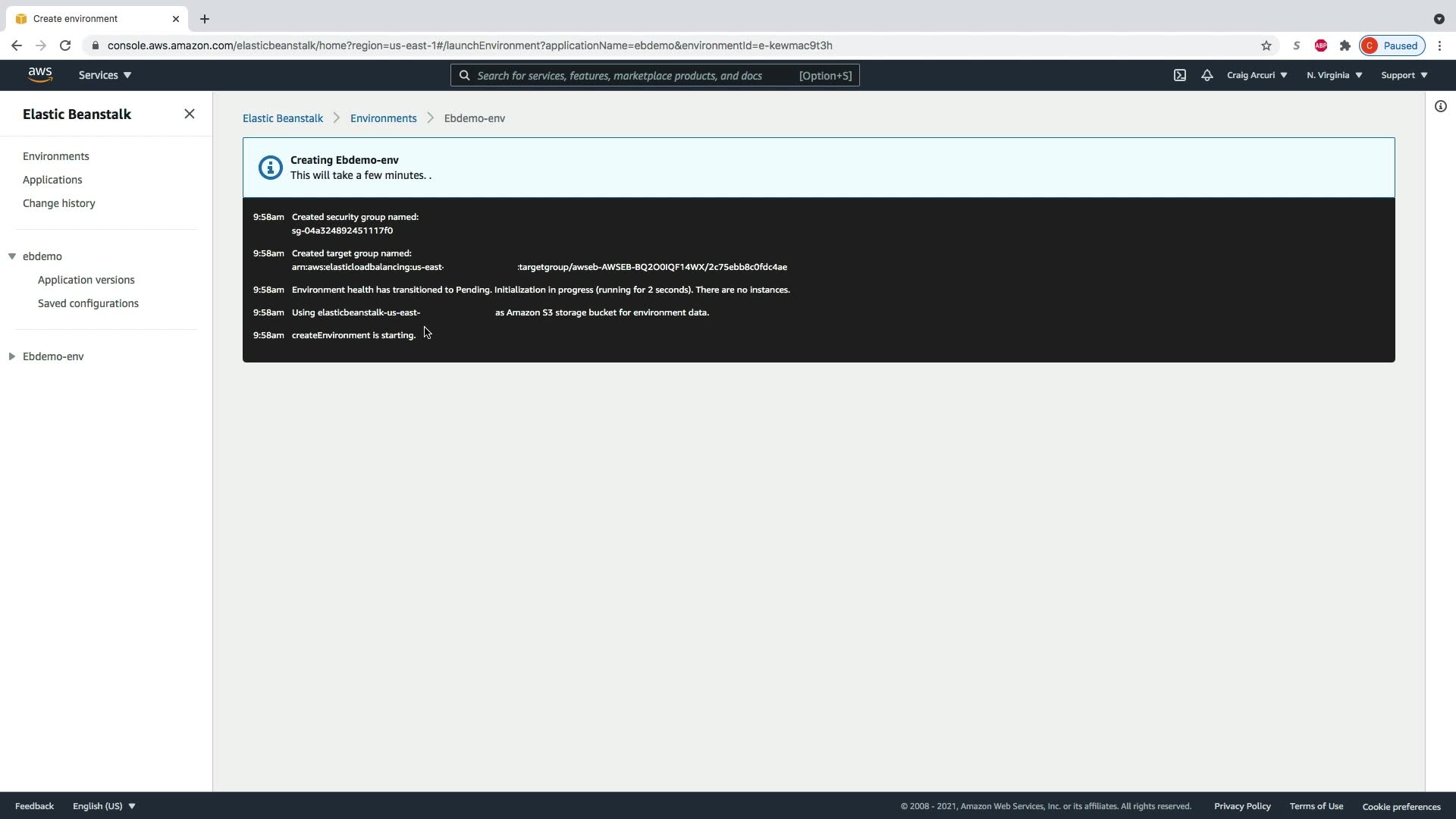The image size is (1456, 819).
Task: Open Craig Arcuri account menu
Action: 1257,75
